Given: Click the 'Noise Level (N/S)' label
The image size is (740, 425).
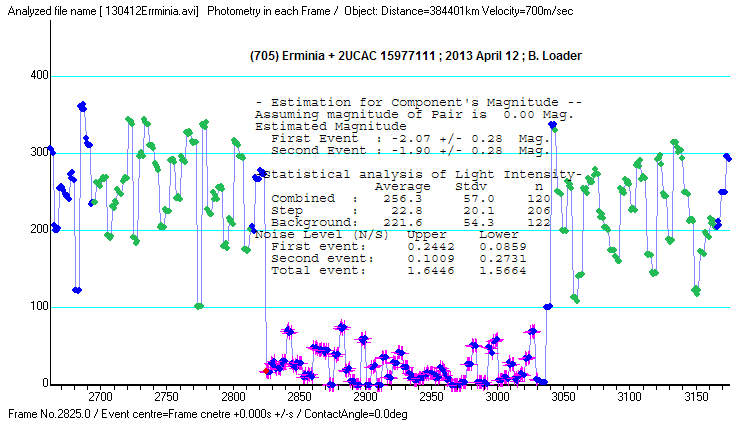Looking at the screenshot, I should 322,234.
